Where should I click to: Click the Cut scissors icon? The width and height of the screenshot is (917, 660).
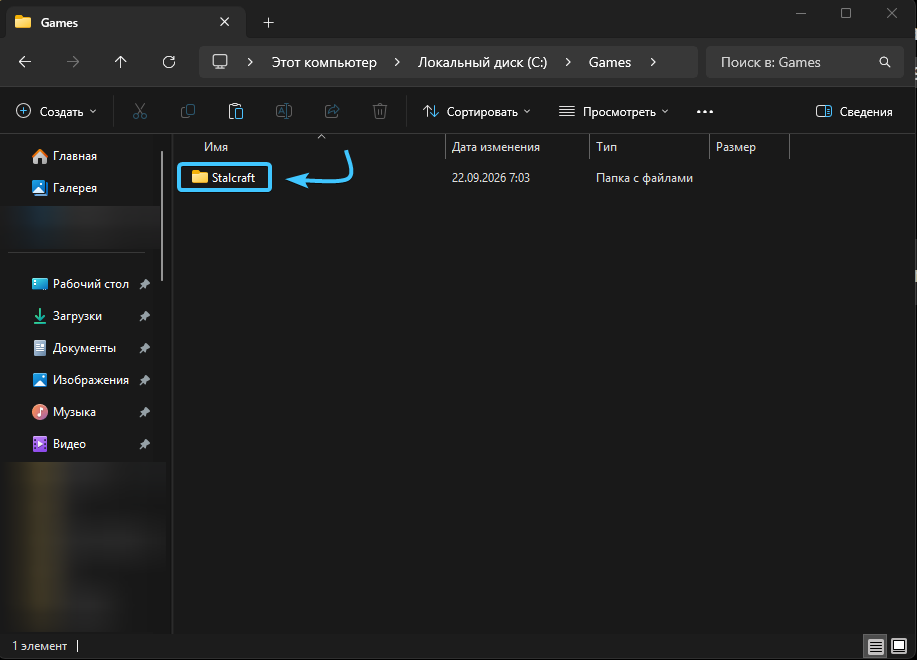click(x=140, y=111)
